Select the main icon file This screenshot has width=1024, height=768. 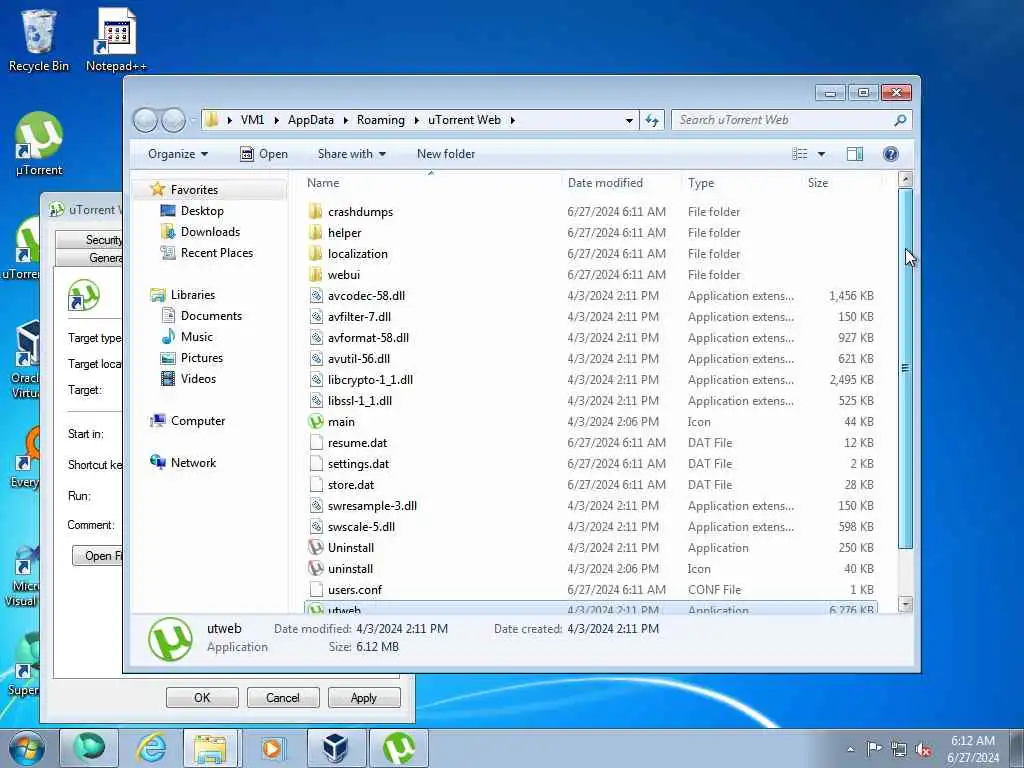pyautogui.click(x=316, y=422)
